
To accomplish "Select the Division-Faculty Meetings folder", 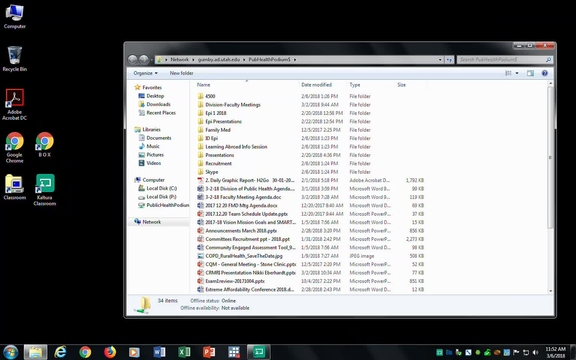I will click(228, 105).
